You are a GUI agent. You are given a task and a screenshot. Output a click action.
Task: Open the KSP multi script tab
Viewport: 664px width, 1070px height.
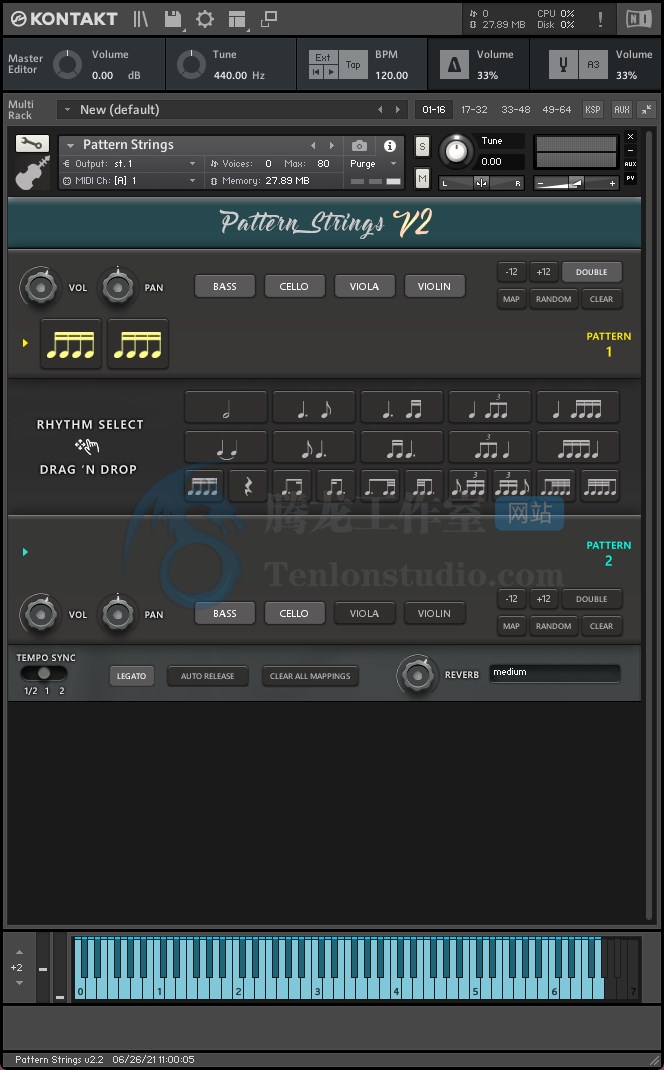(x=592, y=109)
